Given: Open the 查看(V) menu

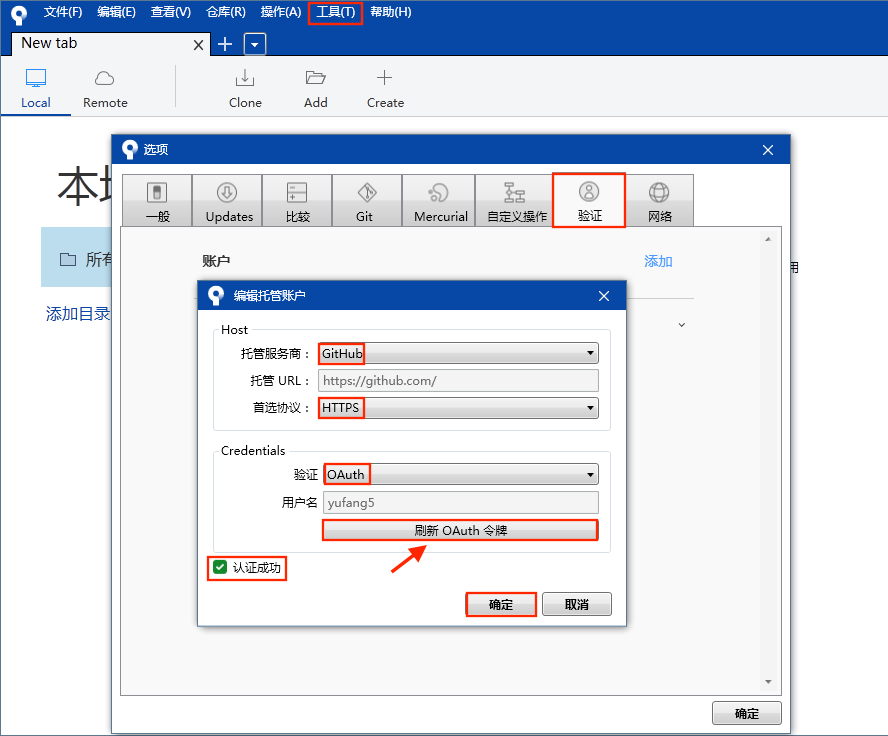Looking at the screenshot, I should point(170,12).
